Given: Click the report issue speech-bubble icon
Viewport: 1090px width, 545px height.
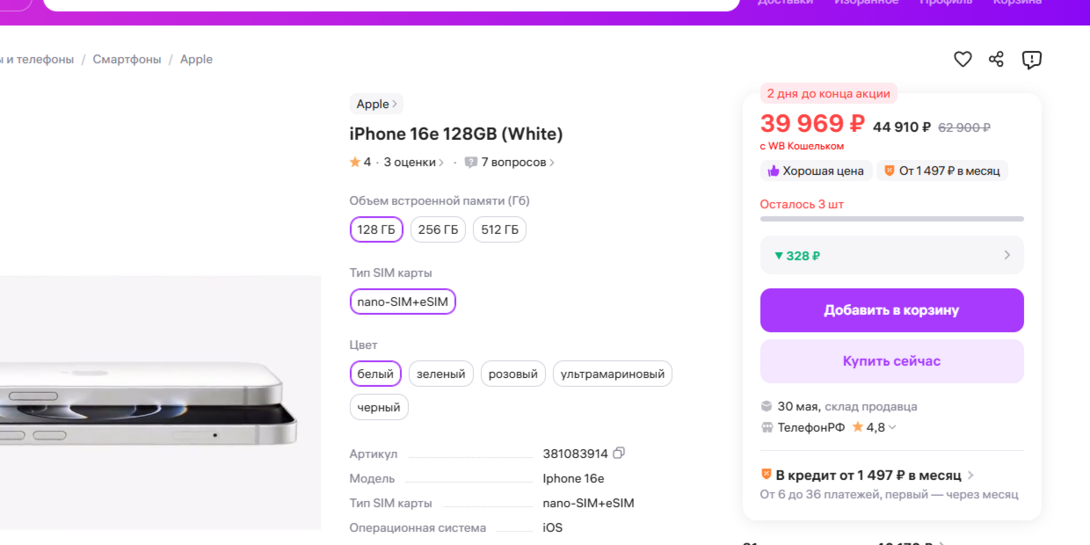Looking at the screenshot, I should (1031, 60).
